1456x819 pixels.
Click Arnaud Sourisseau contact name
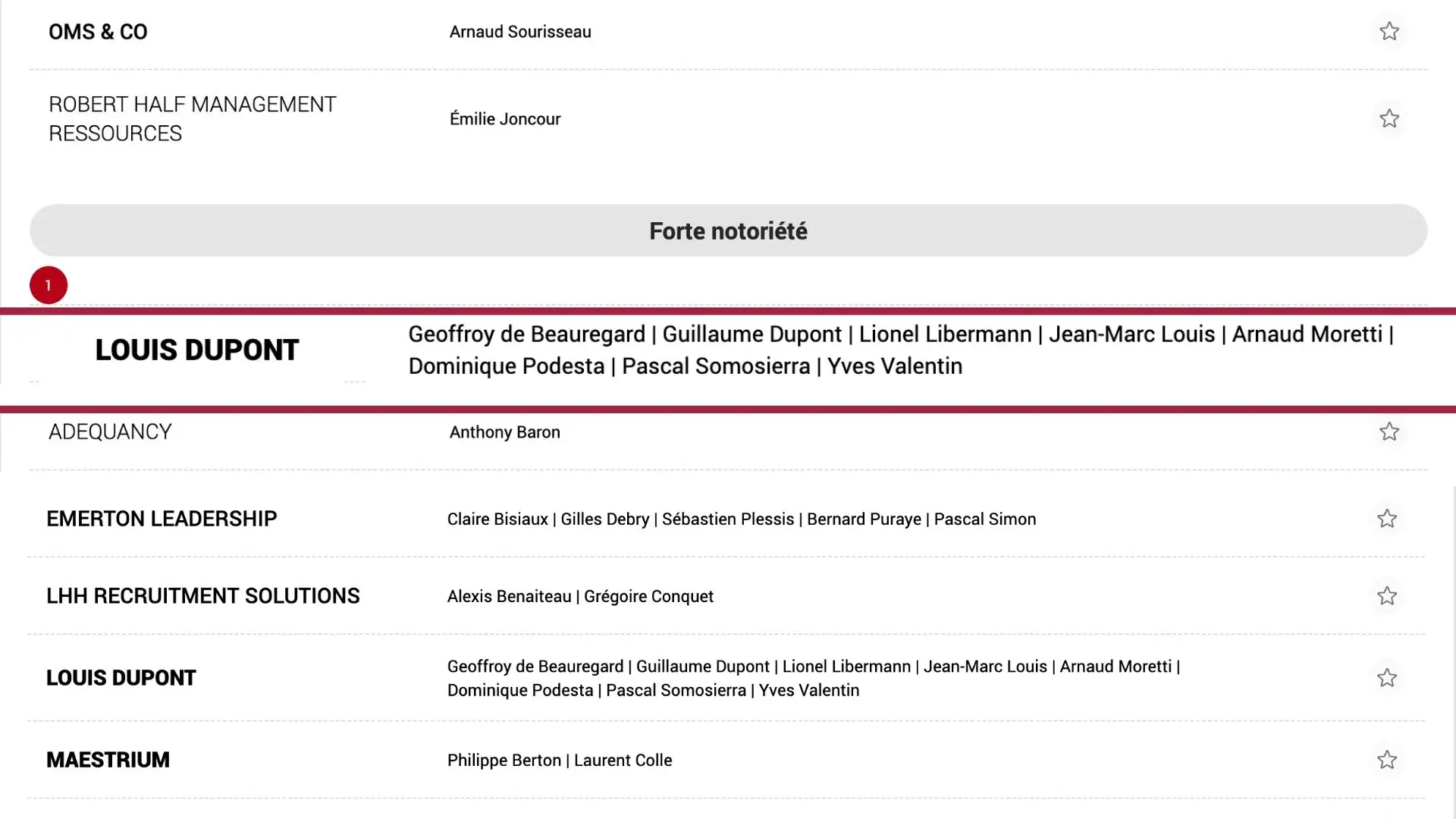520,32
